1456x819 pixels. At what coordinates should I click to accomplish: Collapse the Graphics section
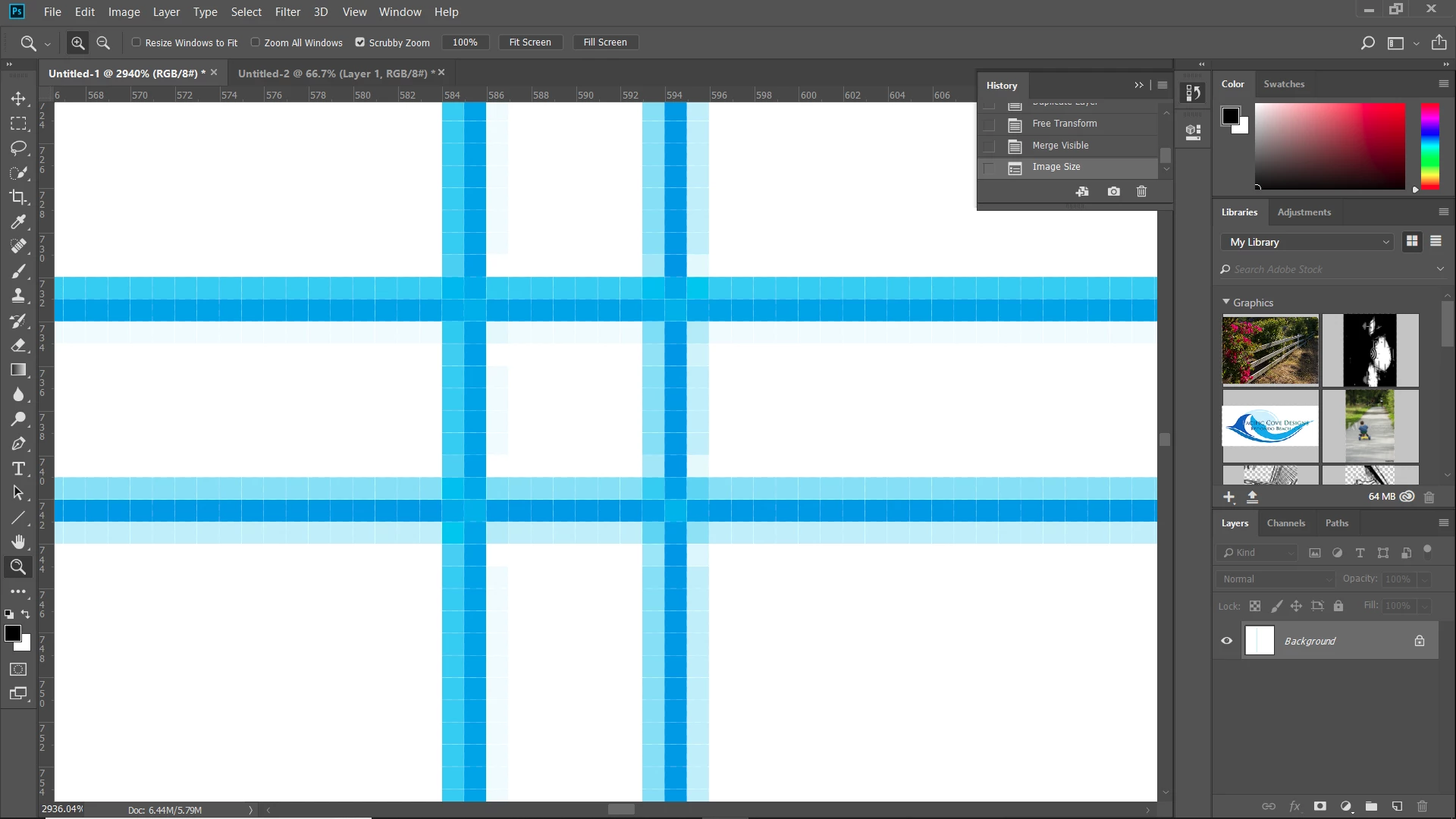pyautogui.click(x=1226, y=302)
